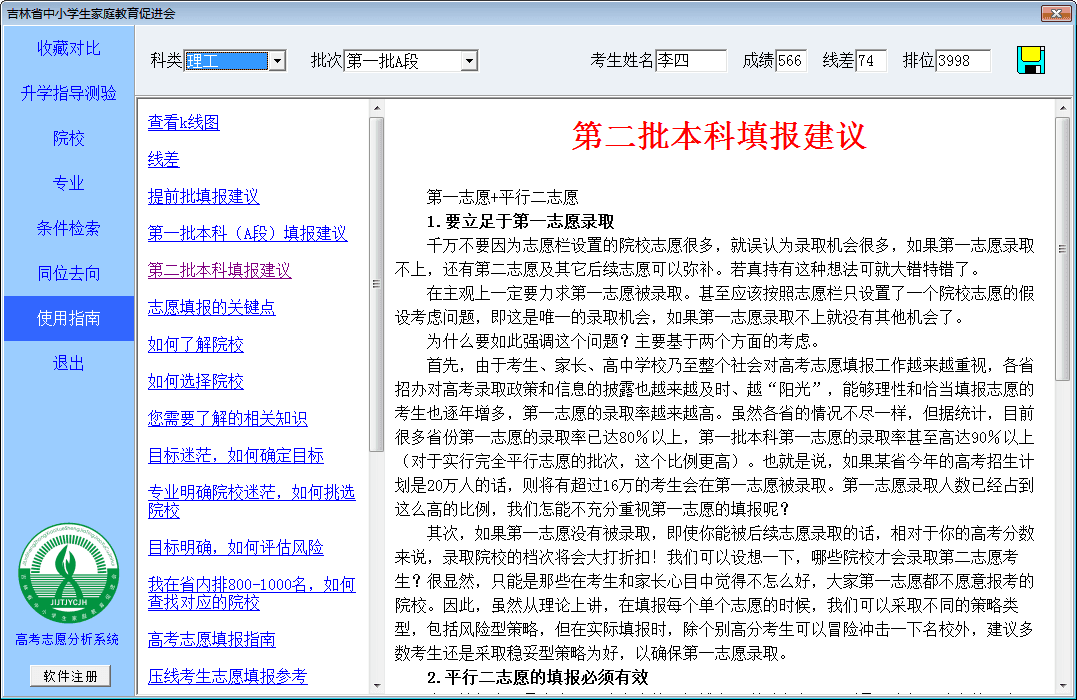Open the 收藏对比 sidebar menu
The image size is (1077, 700).
point(68,48)
